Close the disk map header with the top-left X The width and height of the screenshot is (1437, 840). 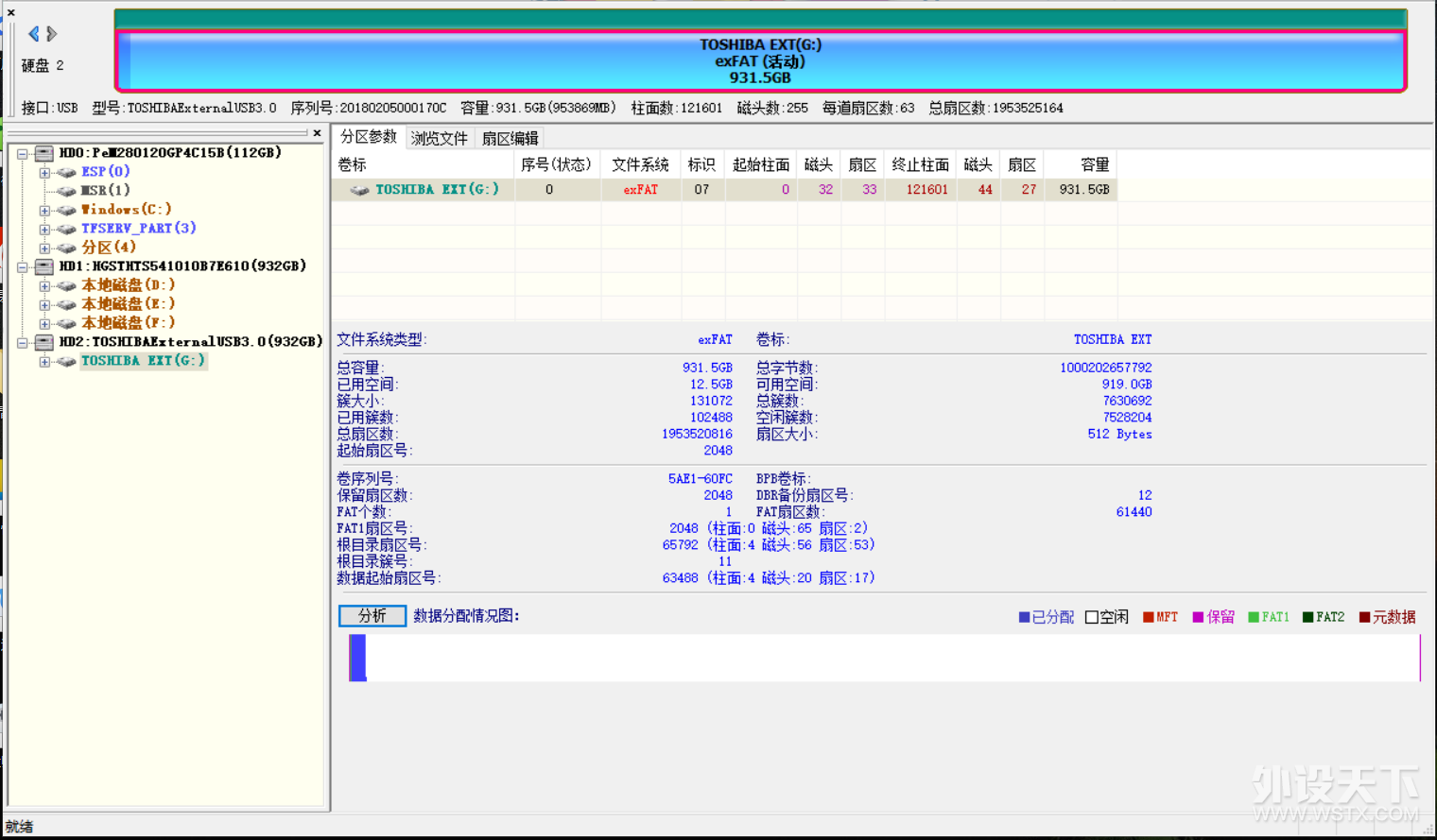[x=11, y=12]
